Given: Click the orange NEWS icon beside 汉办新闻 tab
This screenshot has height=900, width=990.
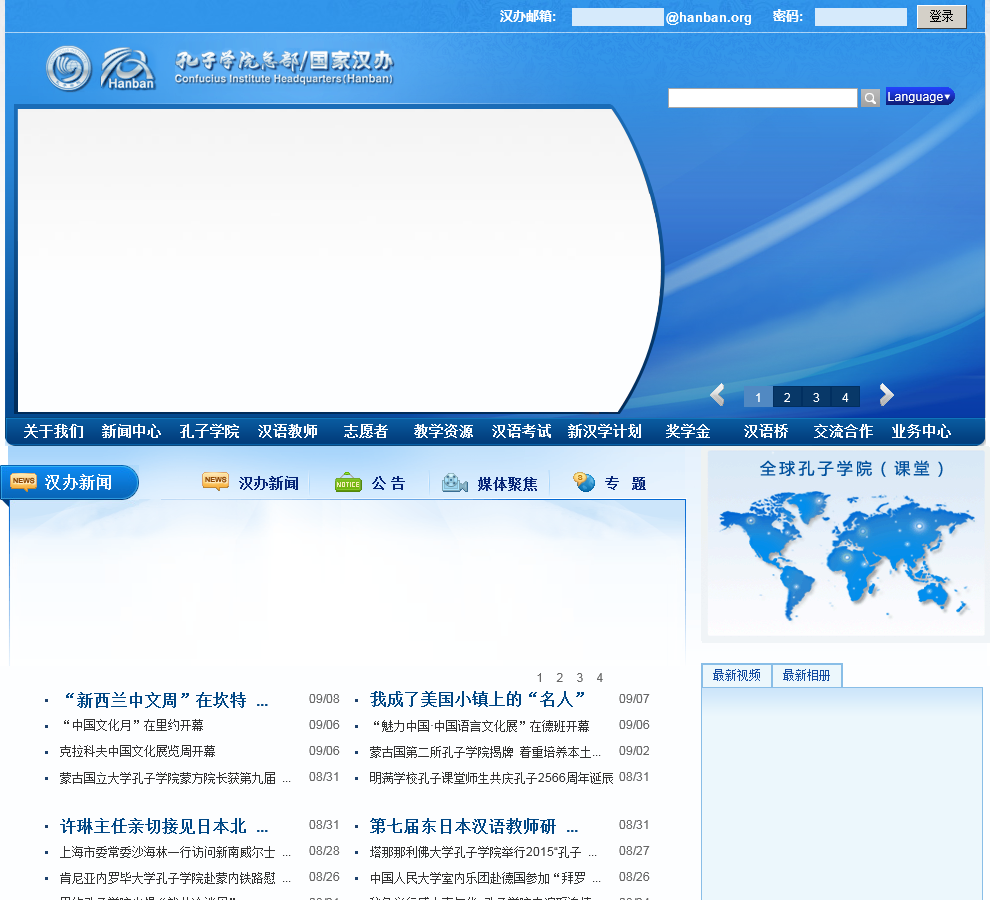Looking at the screenshot, I should pos(215,481).
